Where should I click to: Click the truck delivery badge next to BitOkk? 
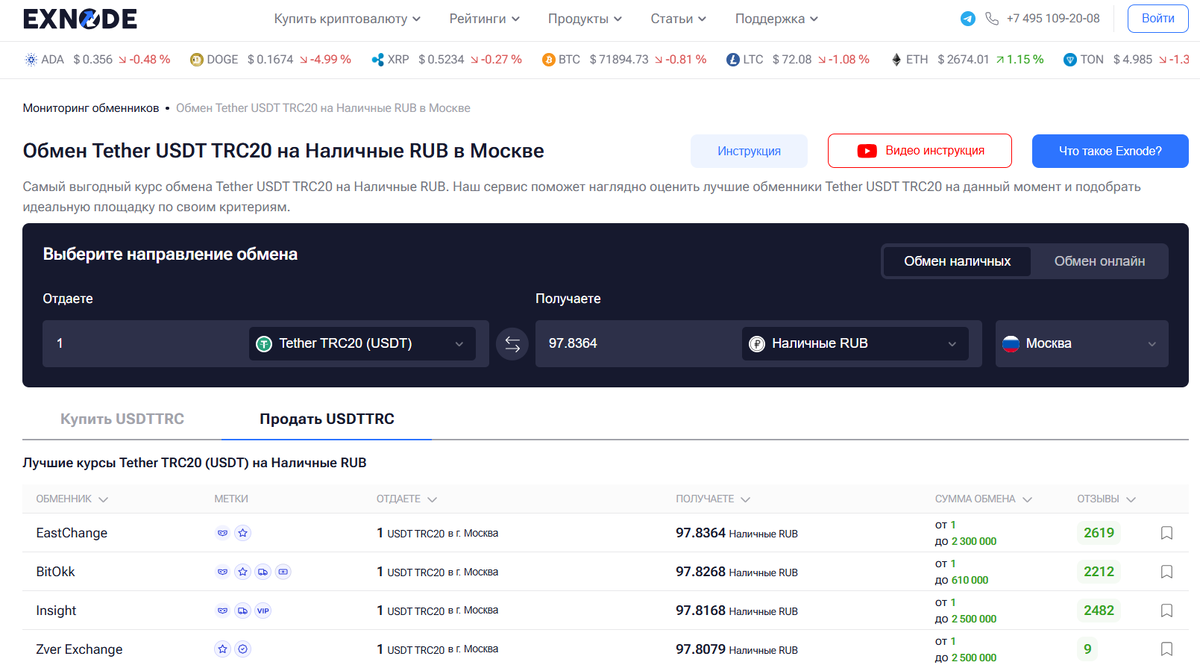point(262,571)
